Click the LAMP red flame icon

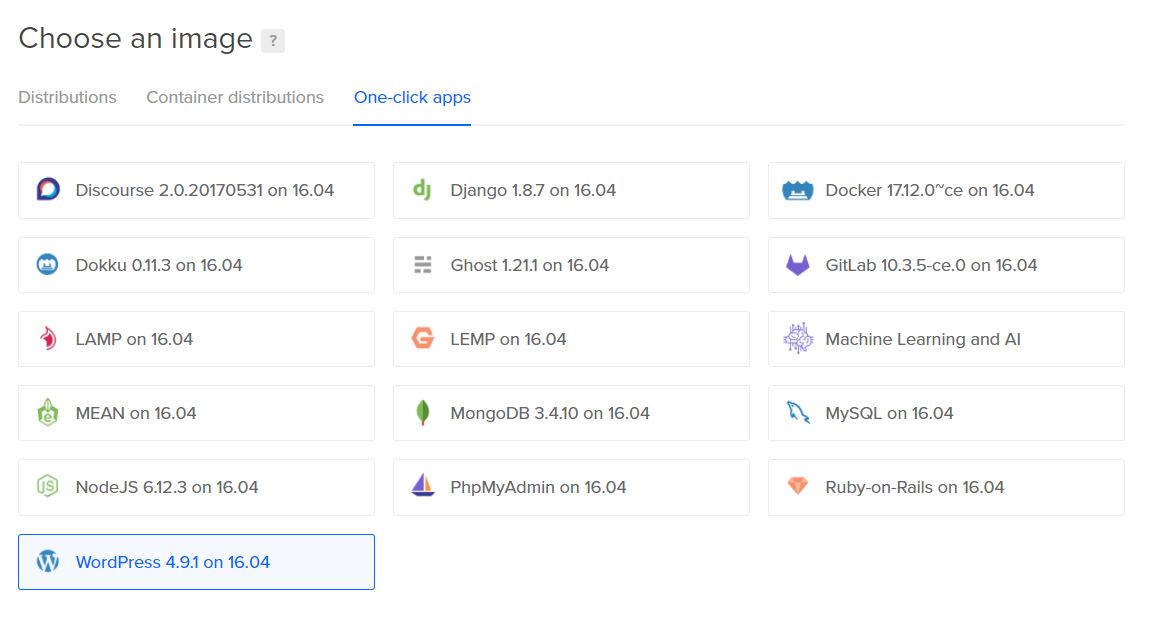coord(48,339)
